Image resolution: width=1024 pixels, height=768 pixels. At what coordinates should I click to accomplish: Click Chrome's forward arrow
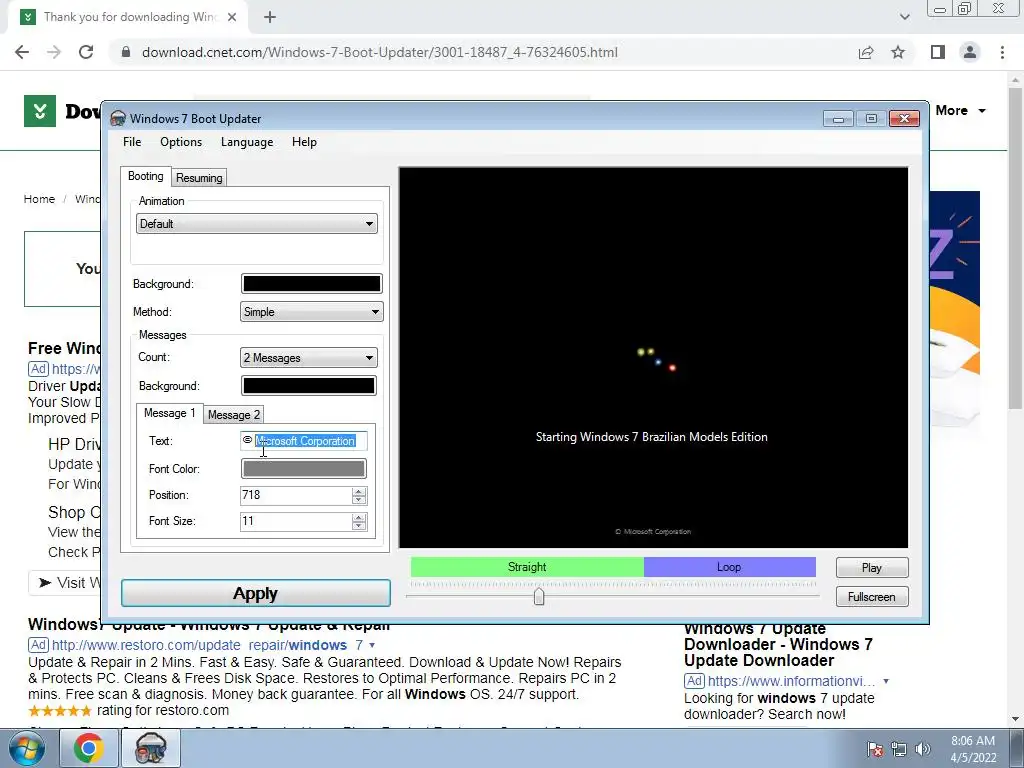tap(54, 52)
